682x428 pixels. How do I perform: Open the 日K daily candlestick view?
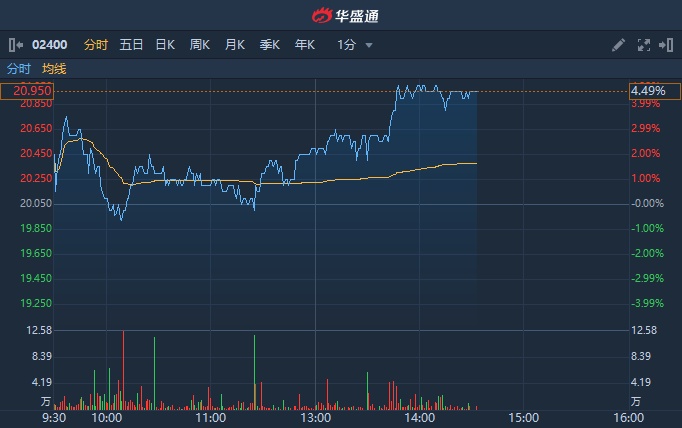(x=165, y=45)
